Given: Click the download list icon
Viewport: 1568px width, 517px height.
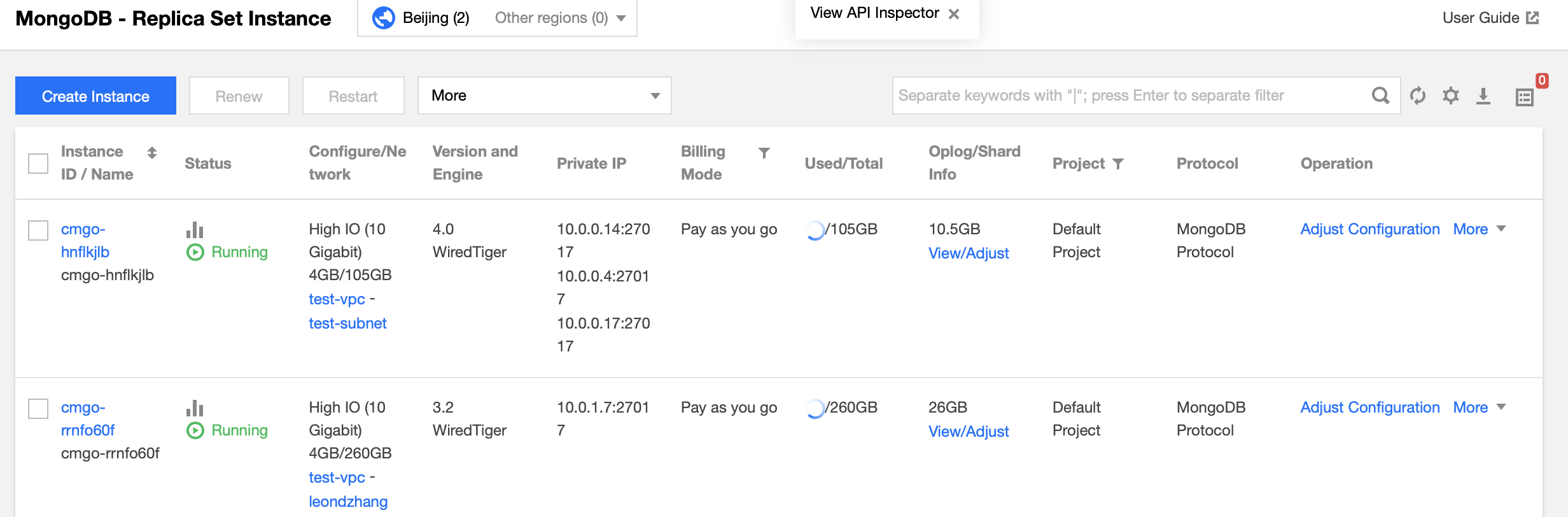Looking at the screenshot, I should pos(1483,96).
